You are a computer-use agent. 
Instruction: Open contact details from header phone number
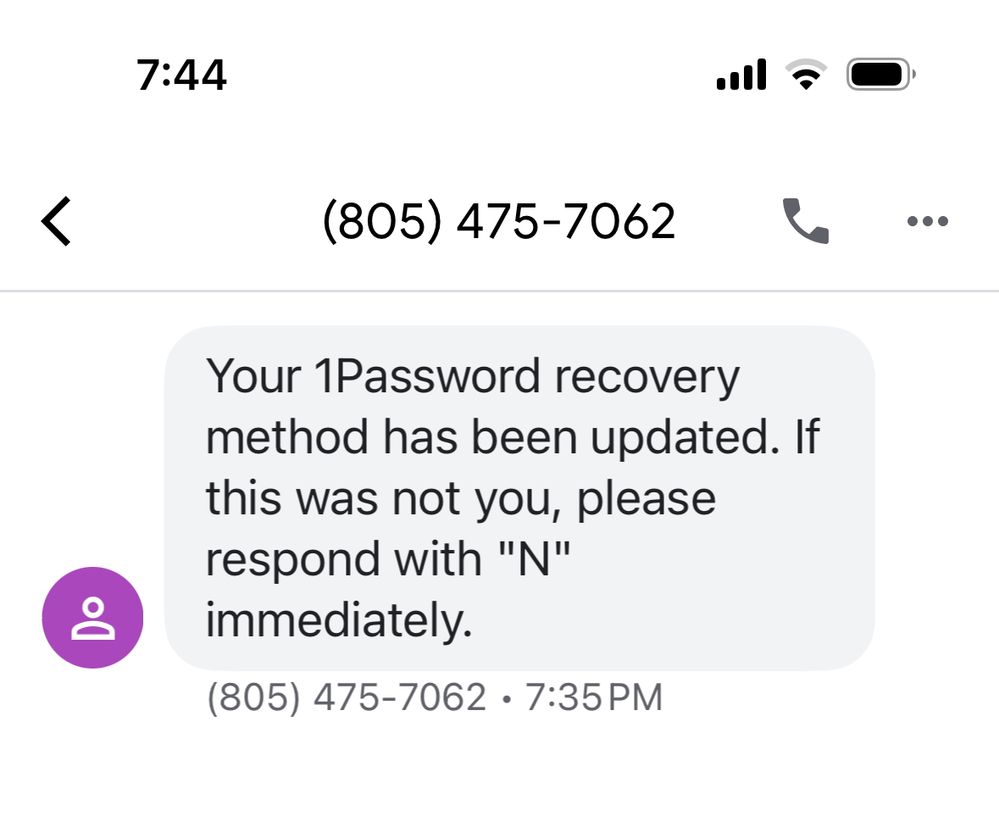tap(498, 221)
